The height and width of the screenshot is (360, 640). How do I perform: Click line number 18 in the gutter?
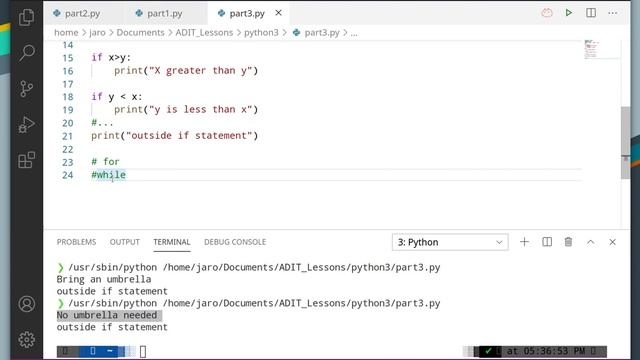pos(68,97)
